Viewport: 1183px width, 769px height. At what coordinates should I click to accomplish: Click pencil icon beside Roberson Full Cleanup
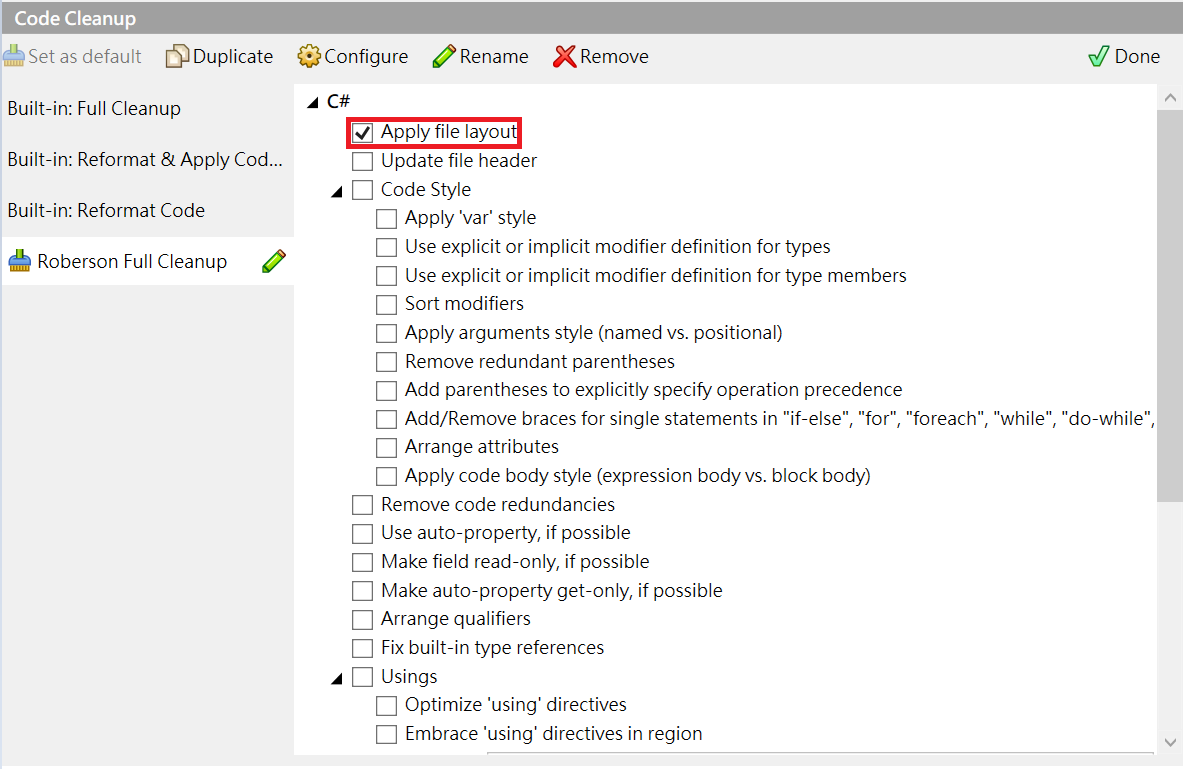pos(274,262)
